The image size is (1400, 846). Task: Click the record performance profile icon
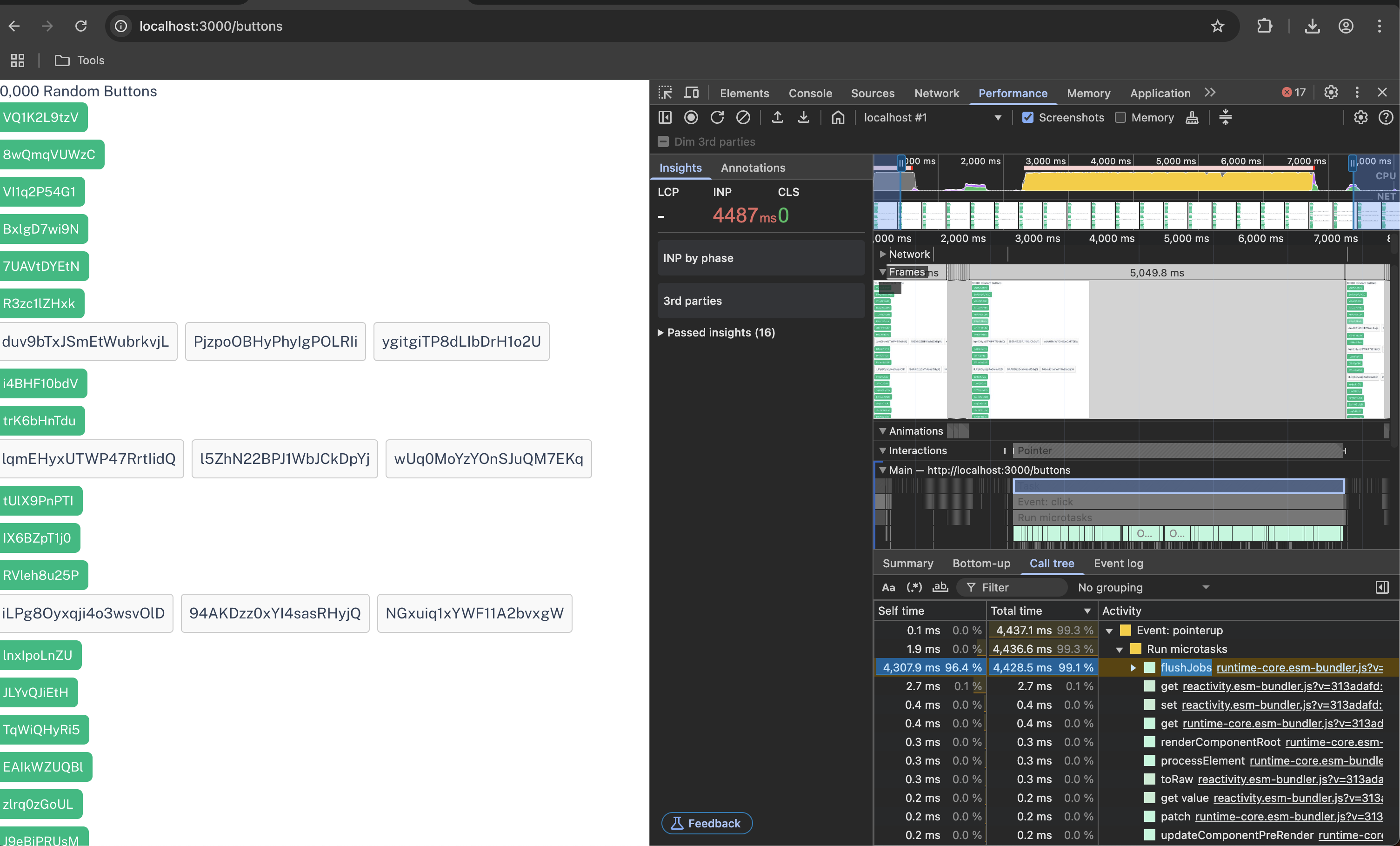point(690,118)
